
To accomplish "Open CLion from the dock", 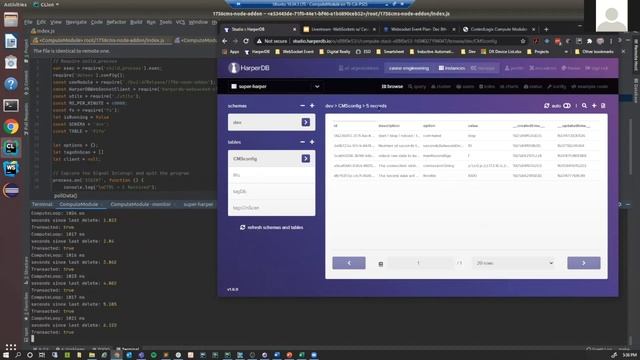I will click(11, 148).
